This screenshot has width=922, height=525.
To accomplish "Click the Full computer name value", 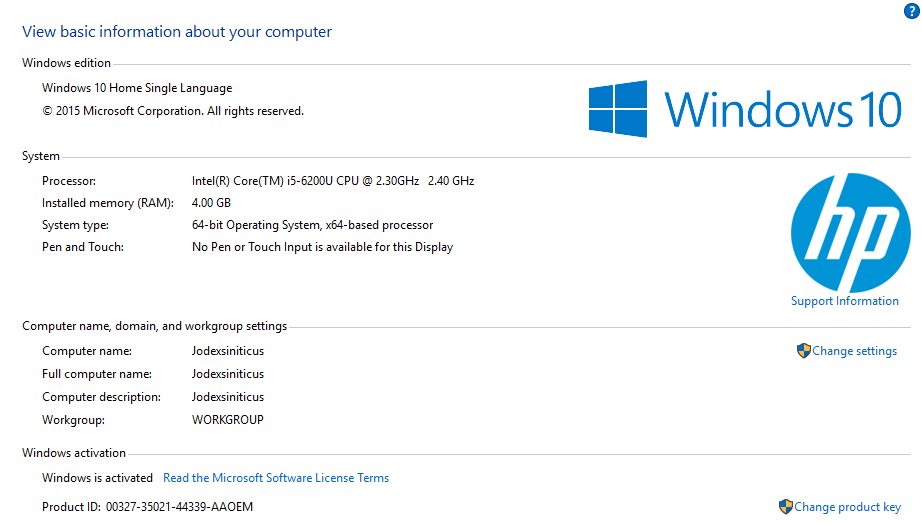I will (x=228, y=374).
